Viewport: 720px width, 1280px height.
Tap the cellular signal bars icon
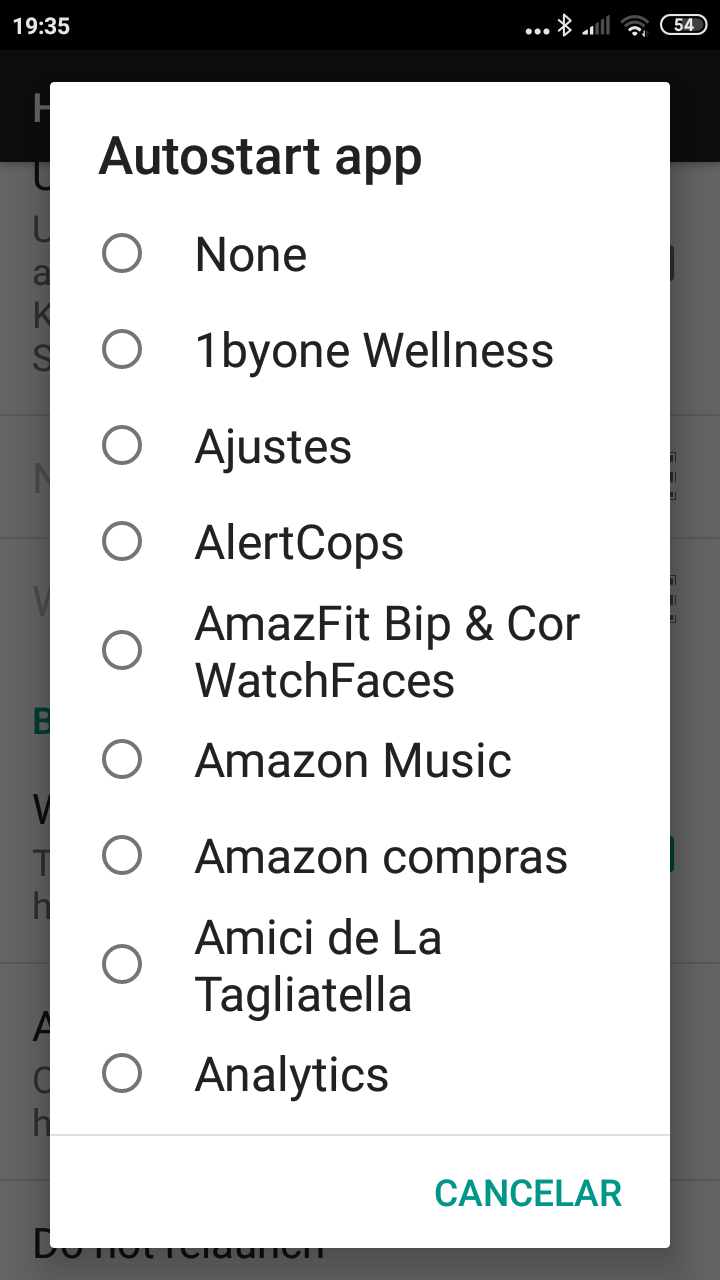[596, 26]
